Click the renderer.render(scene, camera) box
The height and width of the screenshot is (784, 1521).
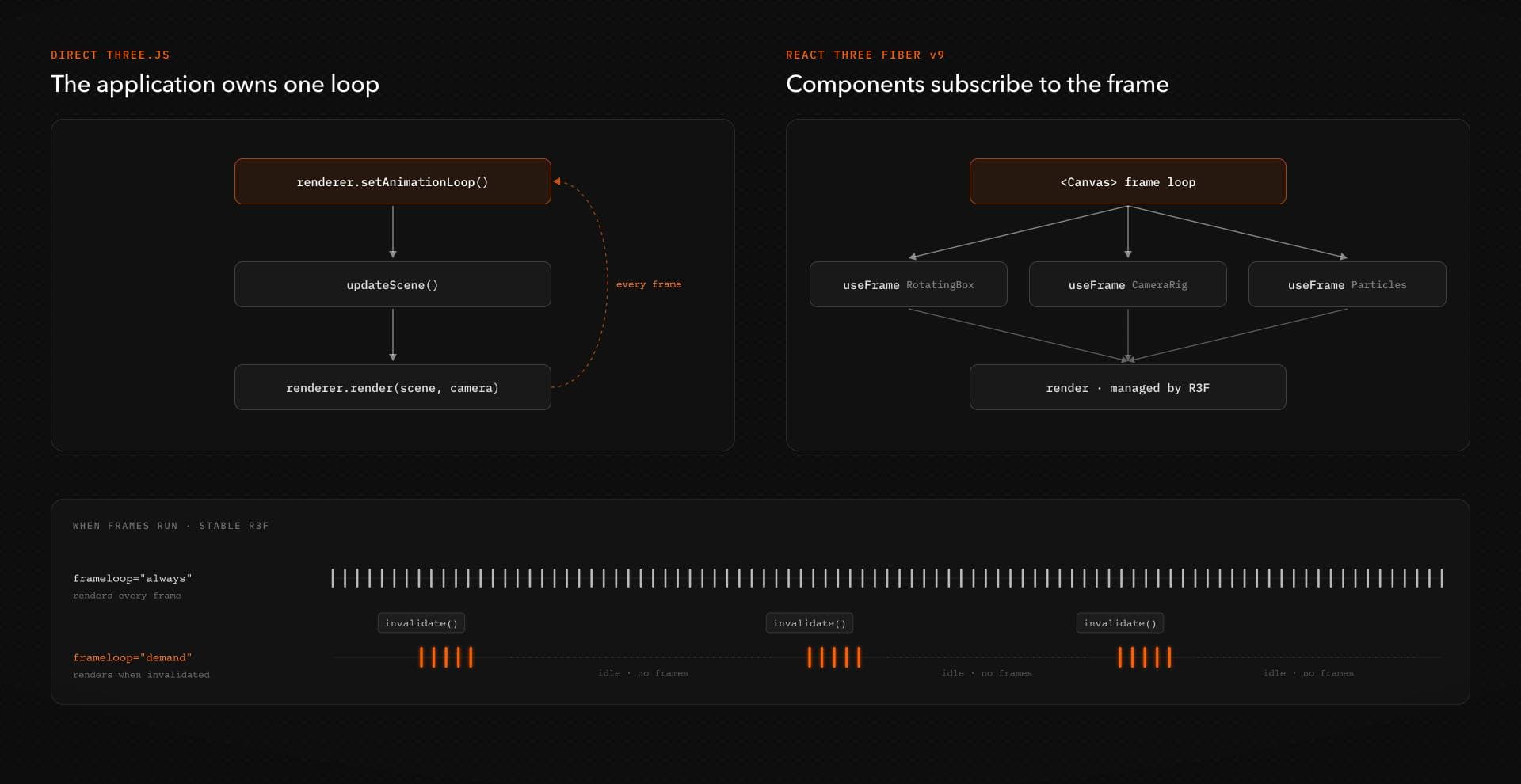[x=392, y=387]
